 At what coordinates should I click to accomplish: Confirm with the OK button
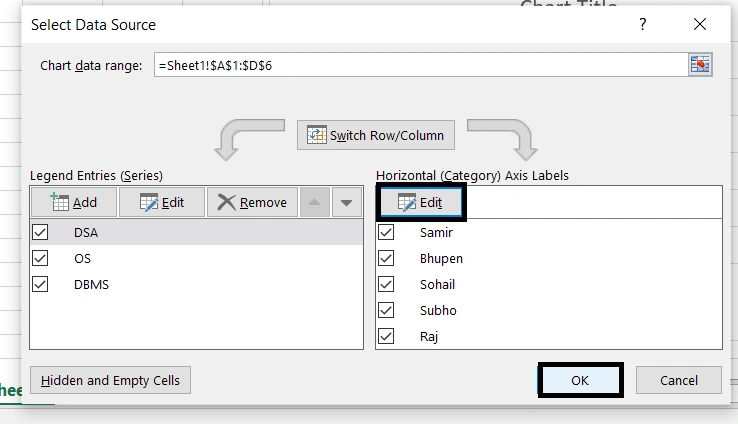(x=580, y=380)
